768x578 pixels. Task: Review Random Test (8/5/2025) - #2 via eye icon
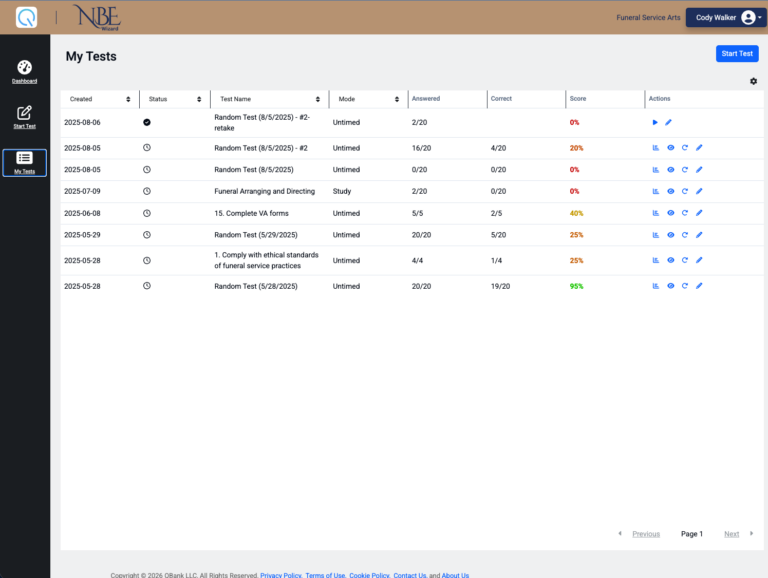(671, 147)
